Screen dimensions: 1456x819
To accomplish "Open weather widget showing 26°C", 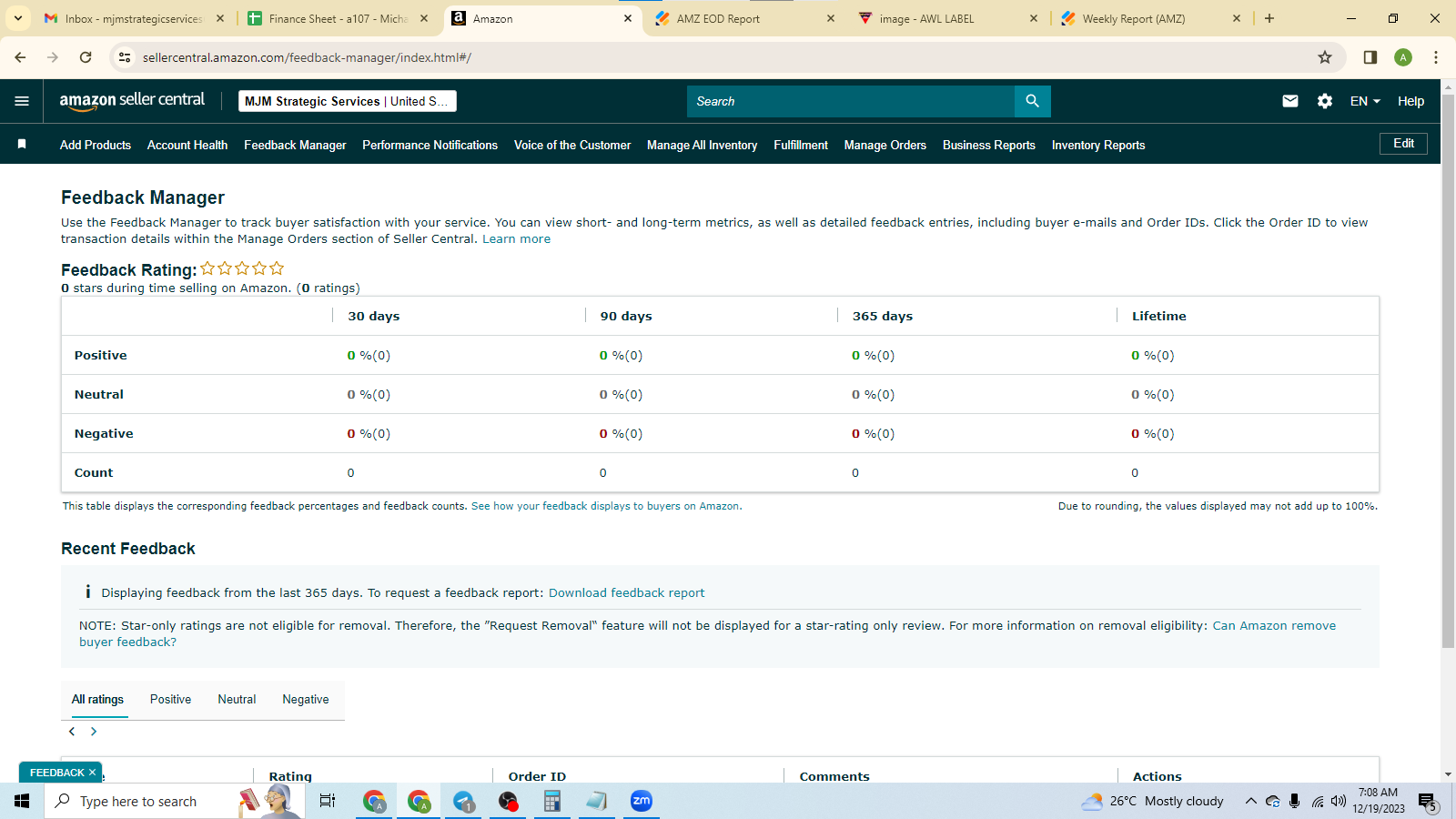I will click(x=1153, y=801).
